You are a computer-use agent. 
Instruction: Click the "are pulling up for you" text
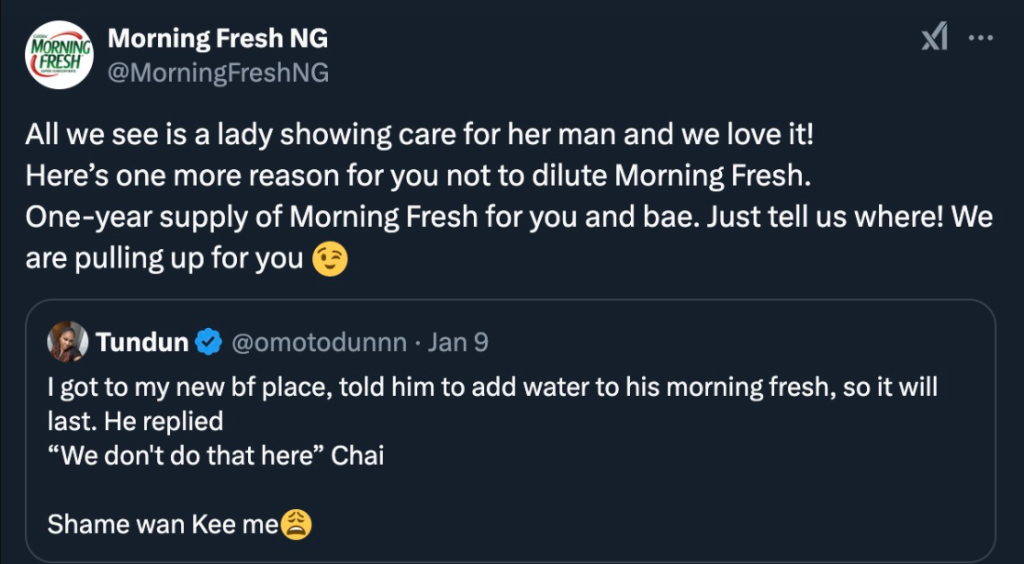tap(165, 258)
